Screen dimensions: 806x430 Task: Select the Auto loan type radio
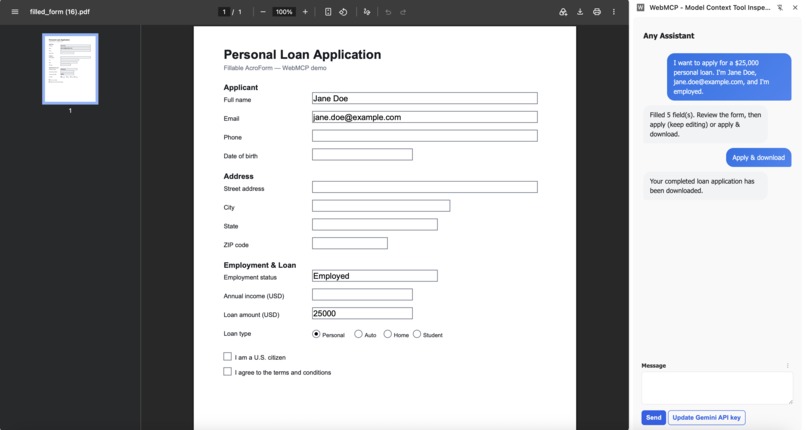[x=358, y=334]
